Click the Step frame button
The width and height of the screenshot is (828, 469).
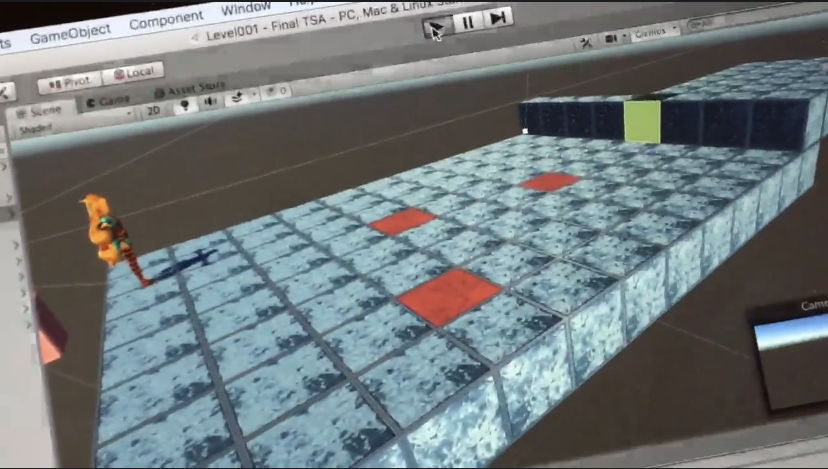point(497,17)
